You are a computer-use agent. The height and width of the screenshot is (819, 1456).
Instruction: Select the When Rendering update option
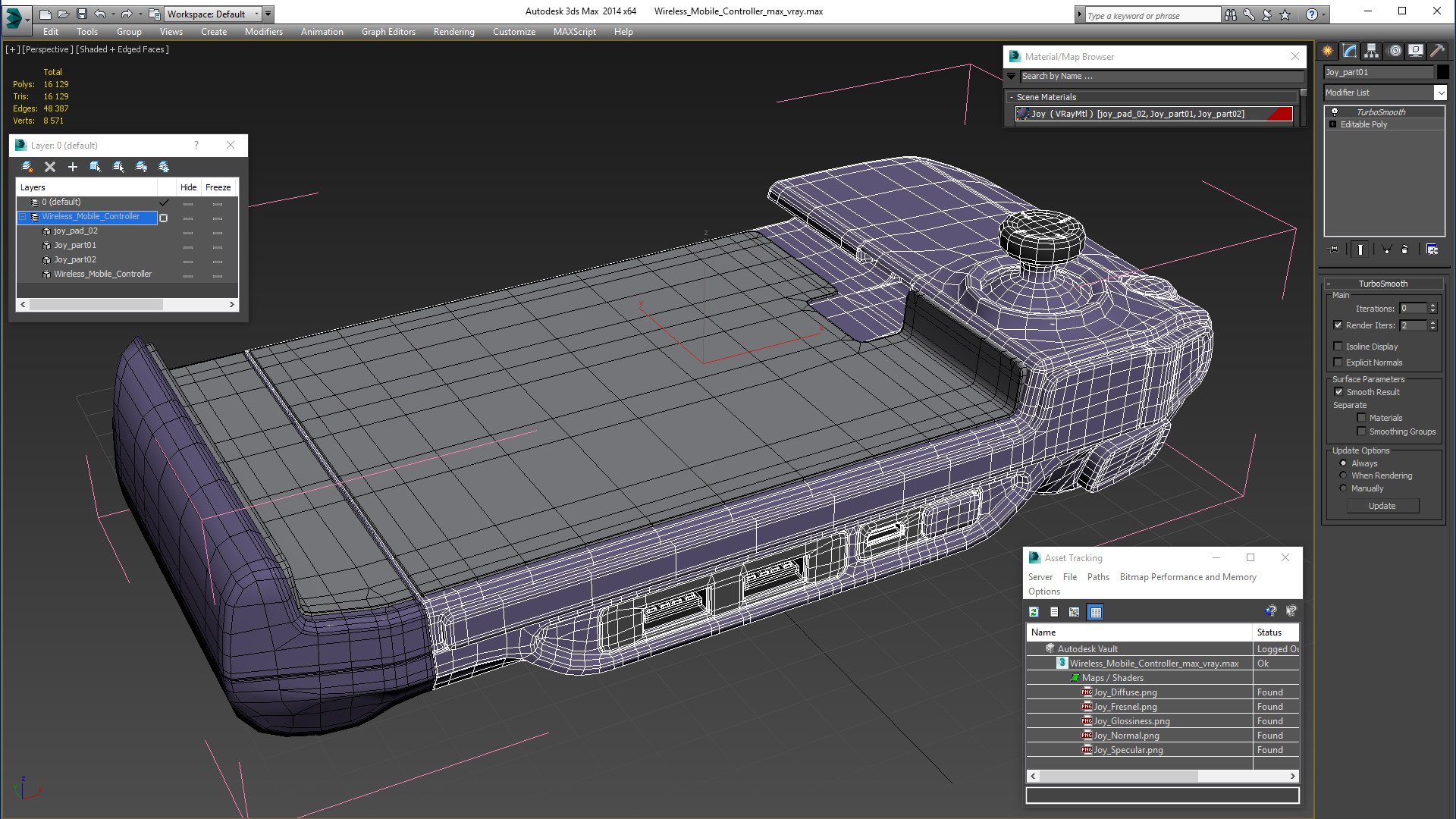pyautogui.click(x=1344, y=475)
